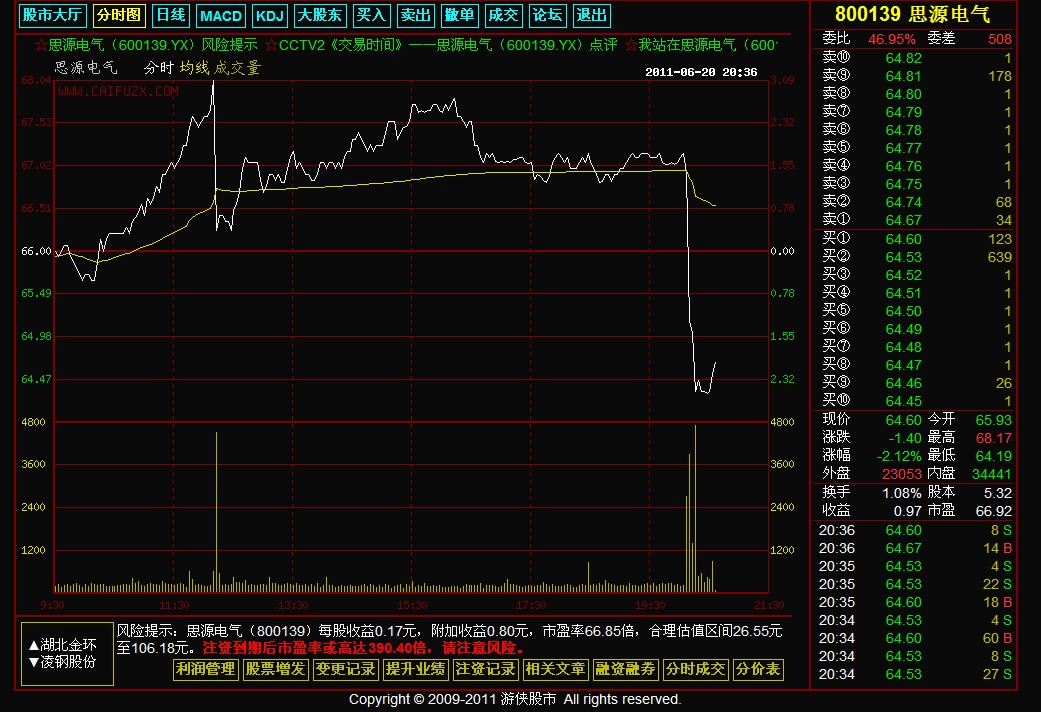
Task: Click the 买入 buy button
Action: click(371, 15)
